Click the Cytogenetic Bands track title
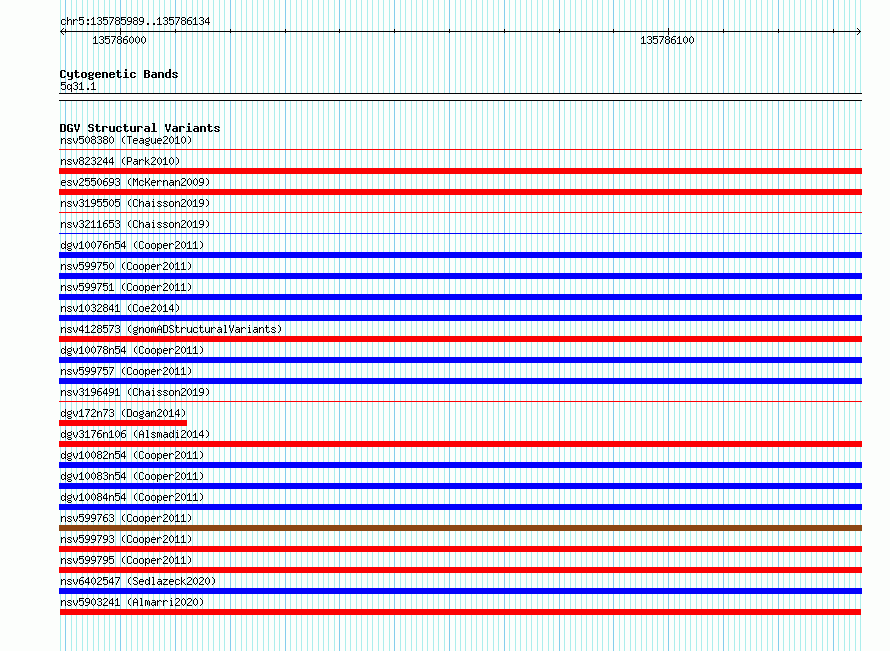Viewport: 890px width, 651px height. (119, 74)
